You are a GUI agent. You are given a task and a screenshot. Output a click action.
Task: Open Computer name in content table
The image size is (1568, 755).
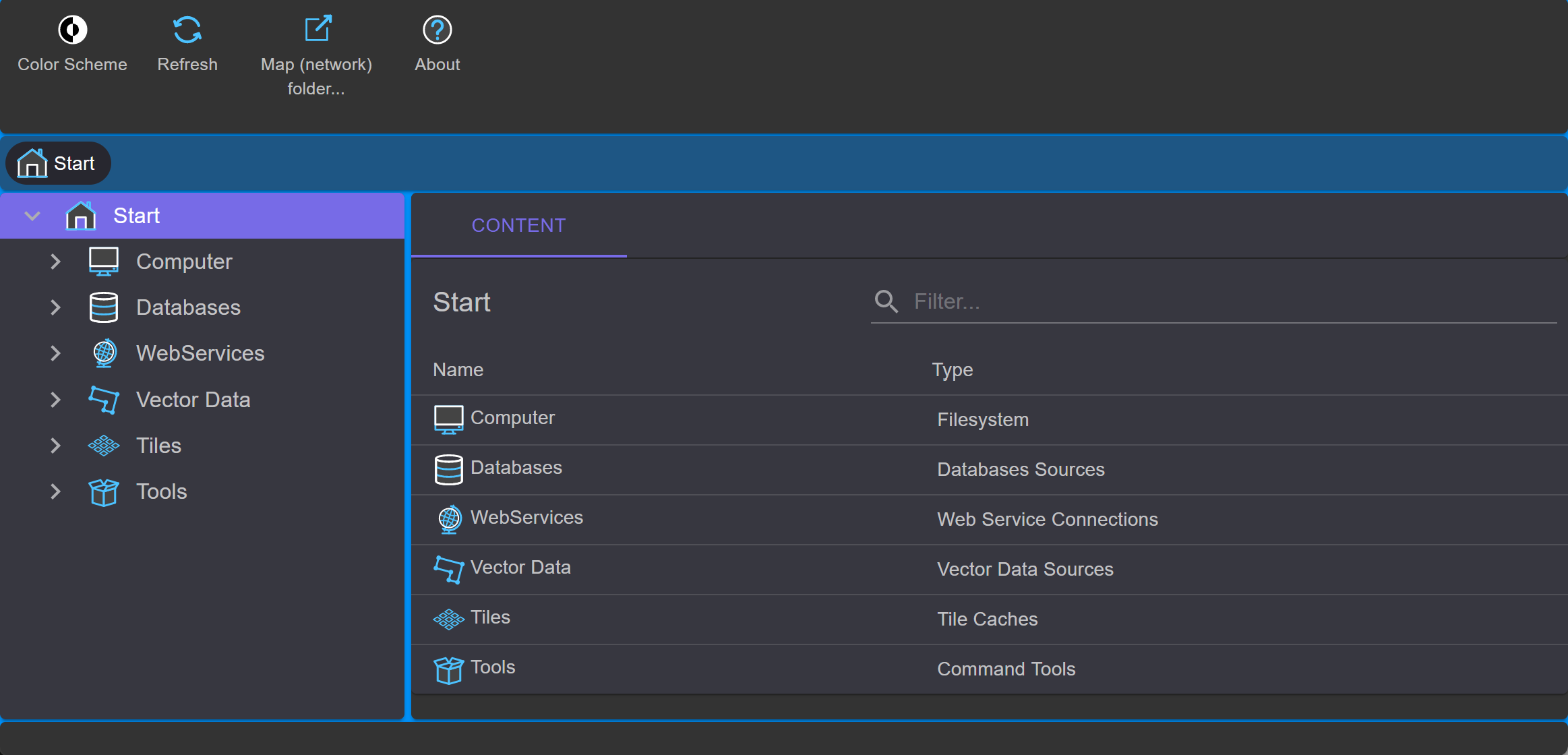click(x=512, y=418)
